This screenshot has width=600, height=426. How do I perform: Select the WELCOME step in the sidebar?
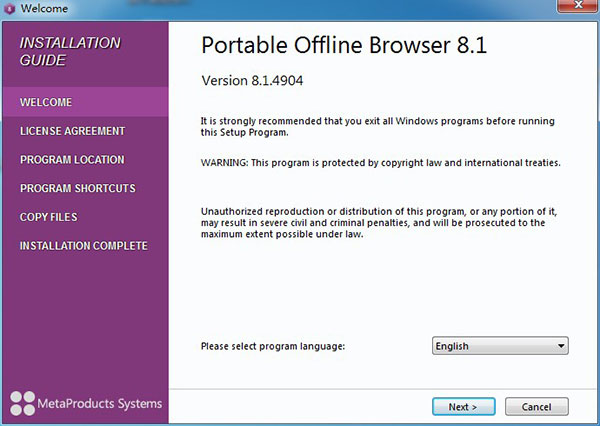(x=85, y=102)
